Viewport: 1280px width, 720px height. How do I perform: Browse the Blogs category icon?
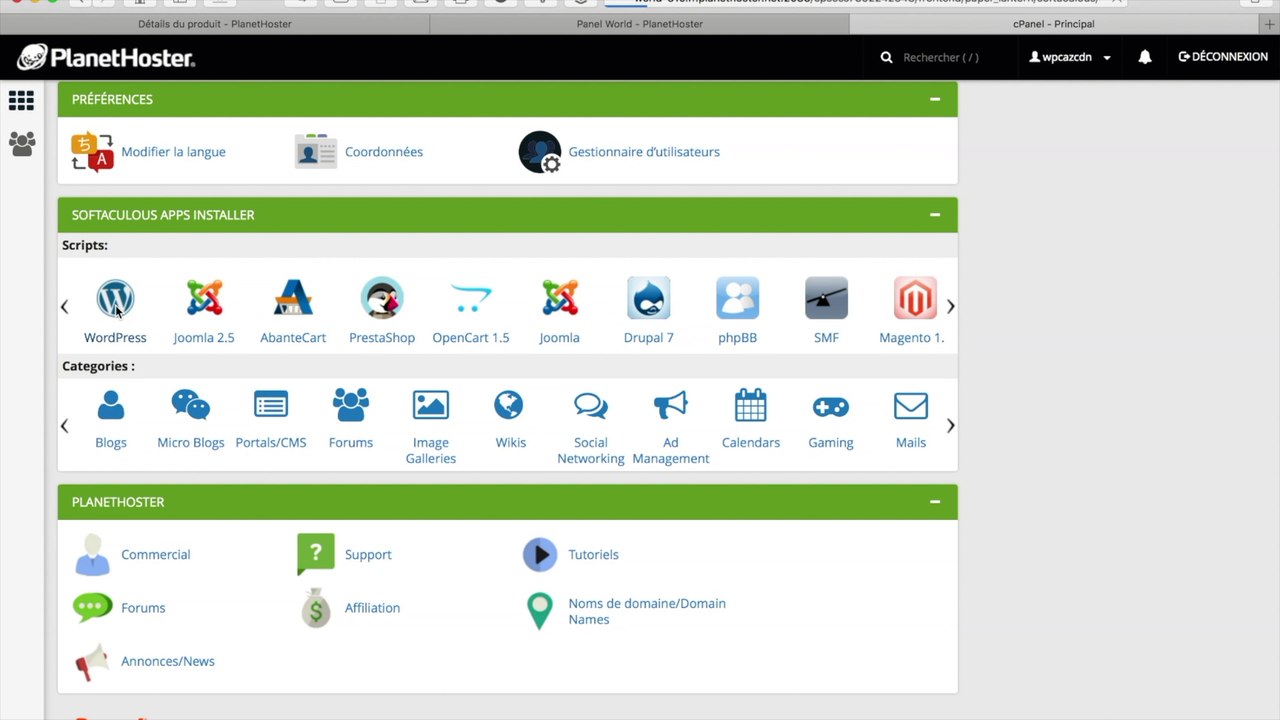click(111, 405)
